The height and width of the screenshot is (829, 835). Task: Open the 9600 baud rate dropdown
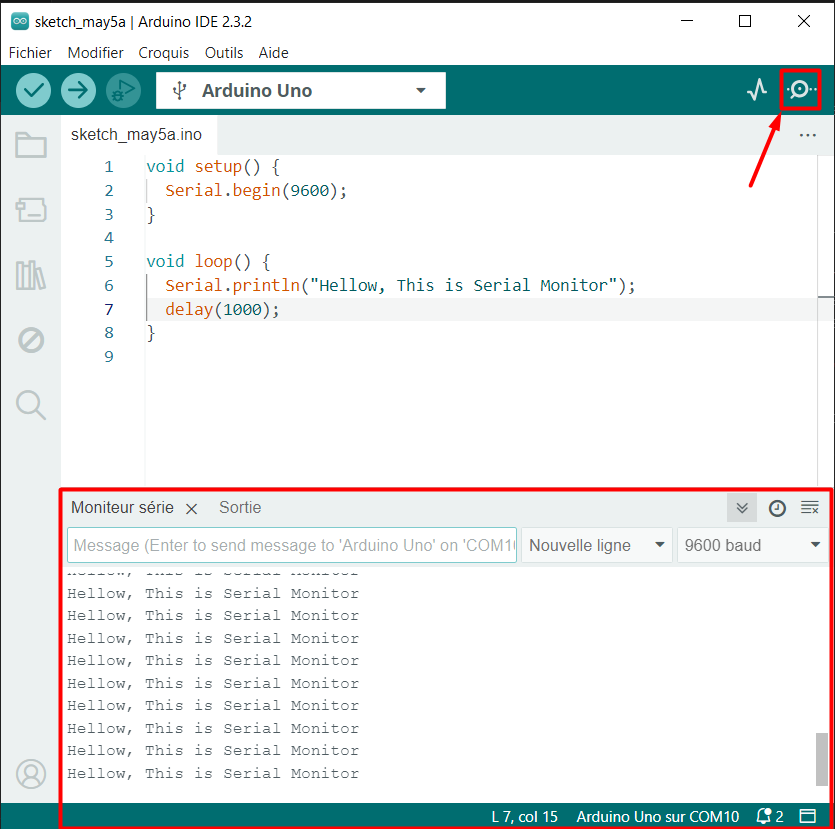pos(752,545)
